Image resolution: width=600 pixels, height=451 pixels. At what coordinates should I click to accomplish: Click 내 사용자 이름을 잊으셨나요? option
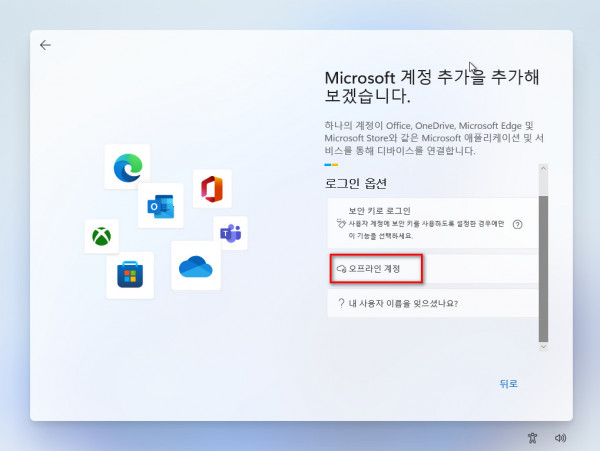pos(433,303)
